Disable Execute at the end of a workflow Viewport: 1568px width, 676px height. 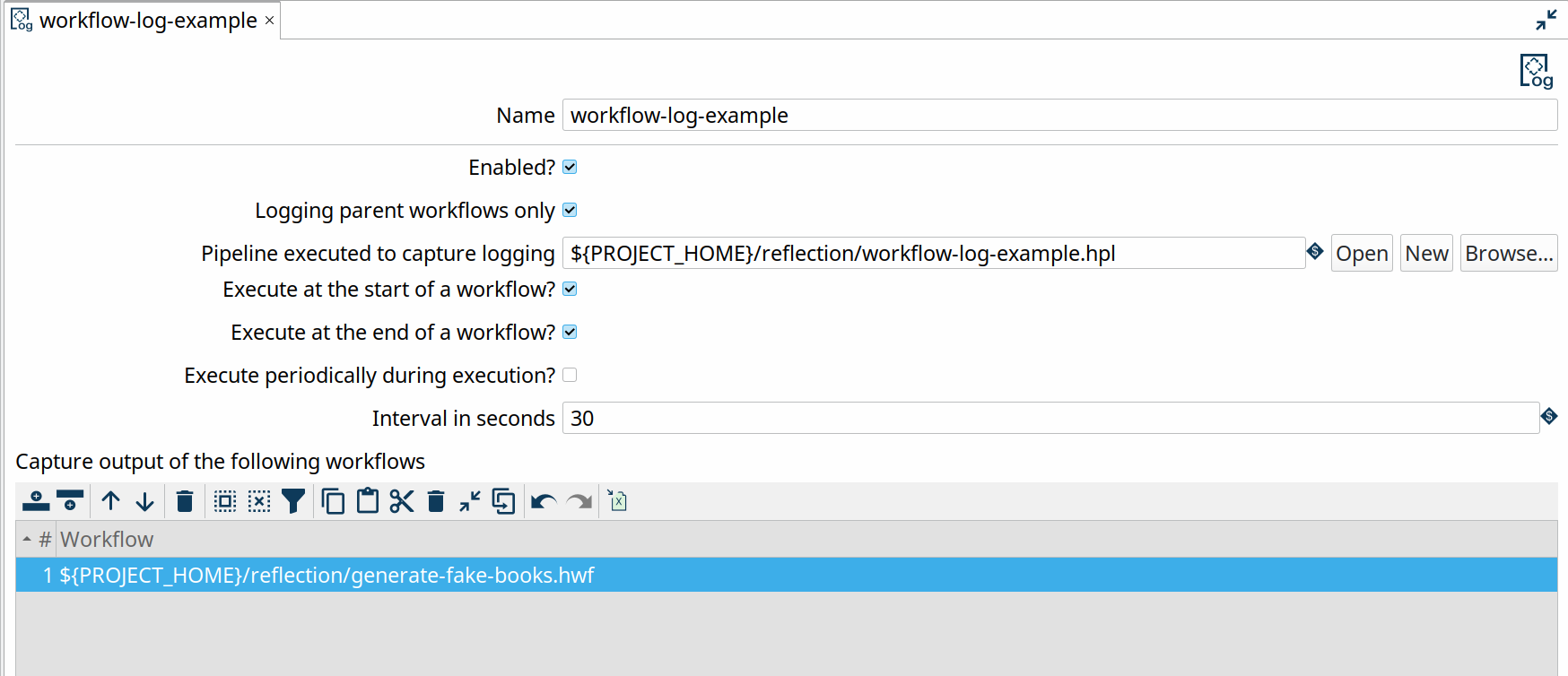[x=570, y=333]
